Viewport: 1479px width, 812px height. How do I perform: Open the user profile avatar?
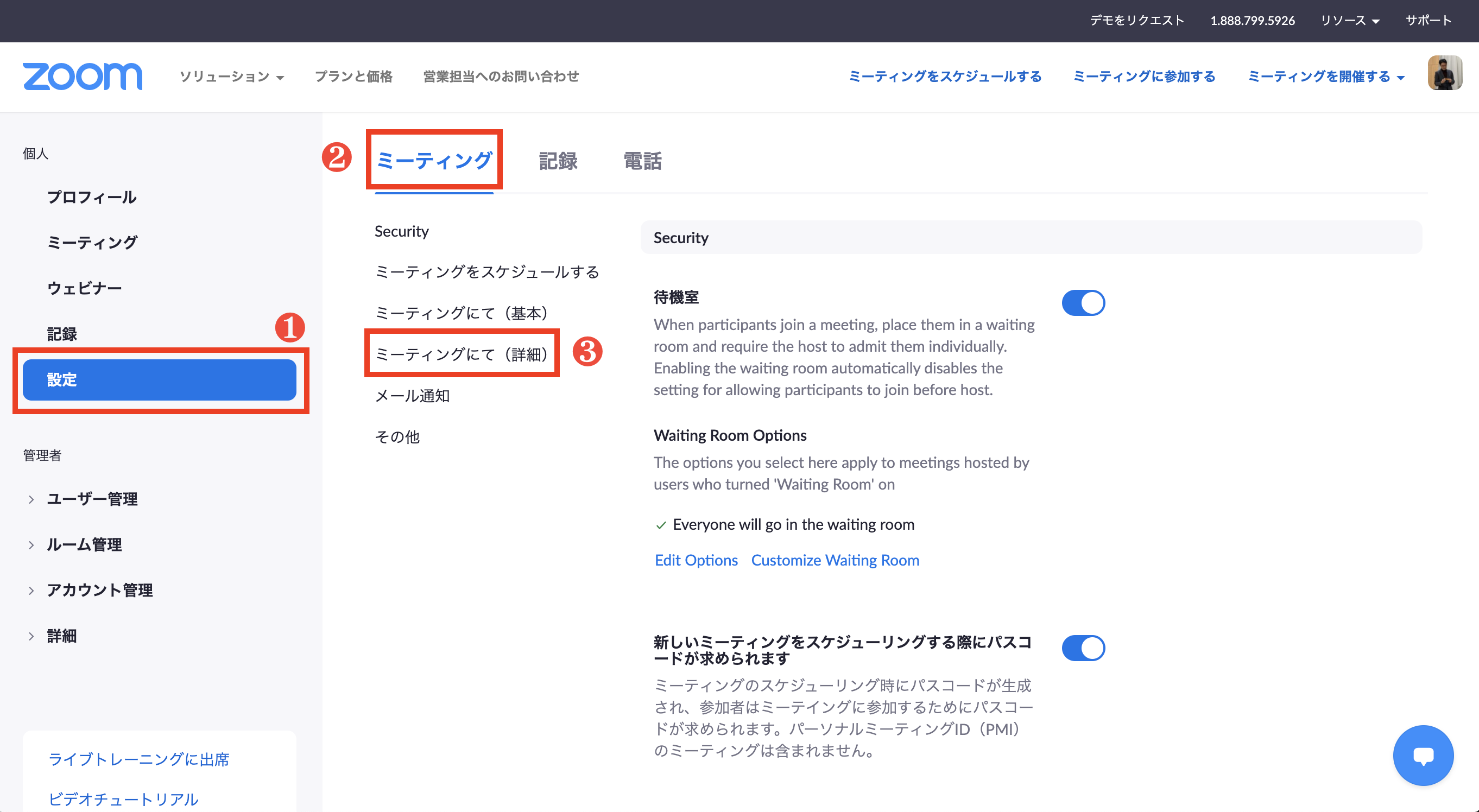[1445, 73]
